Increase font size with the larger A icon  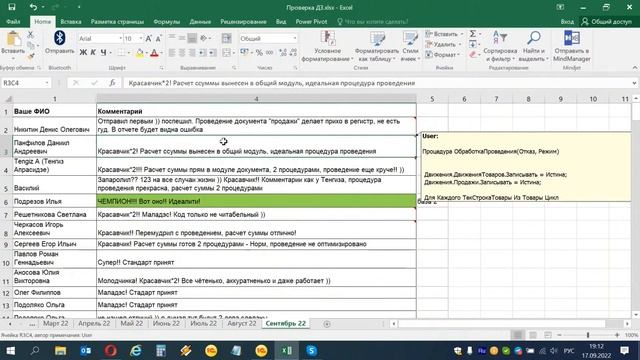(x=149, y=38)
